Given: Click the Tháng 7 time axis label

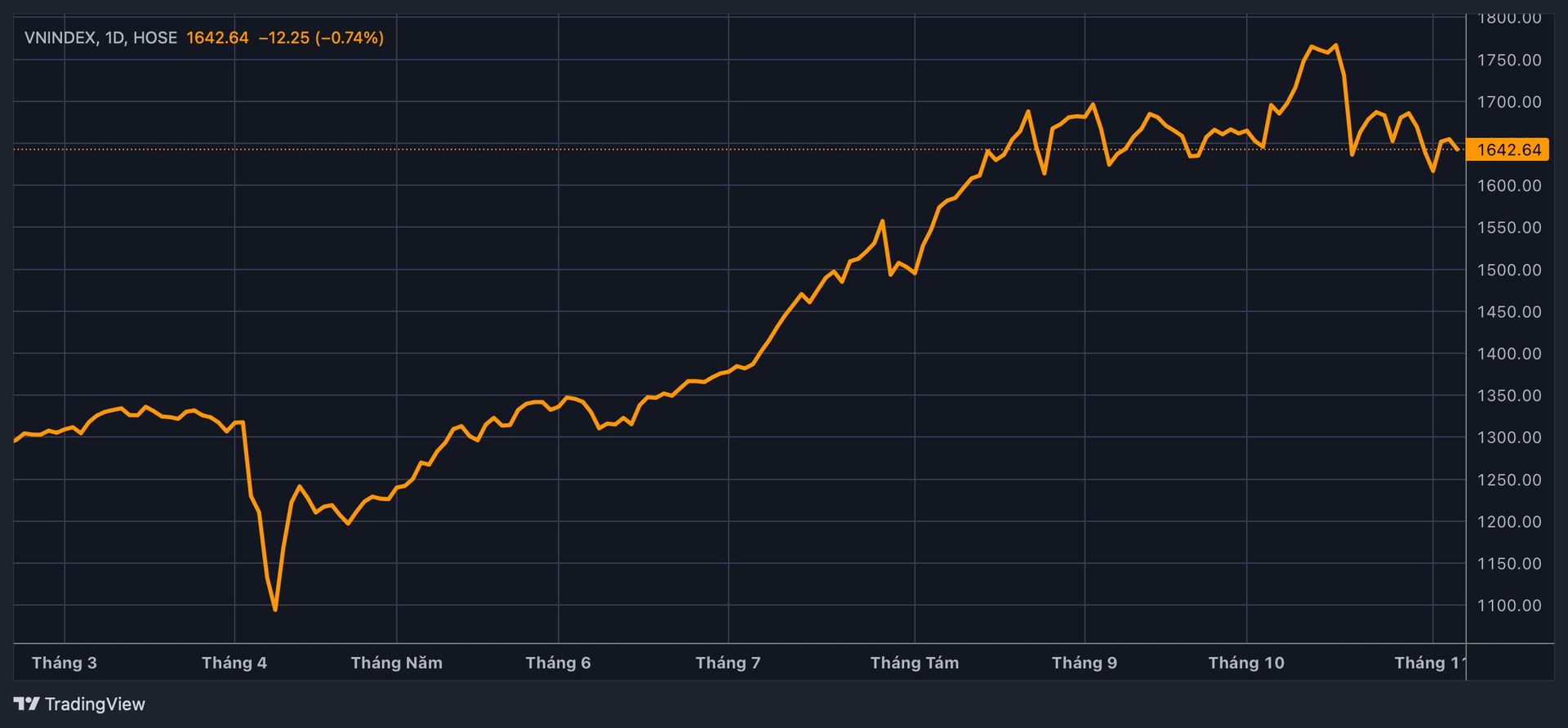Looking at the screenshot, I should click(728, 663).
